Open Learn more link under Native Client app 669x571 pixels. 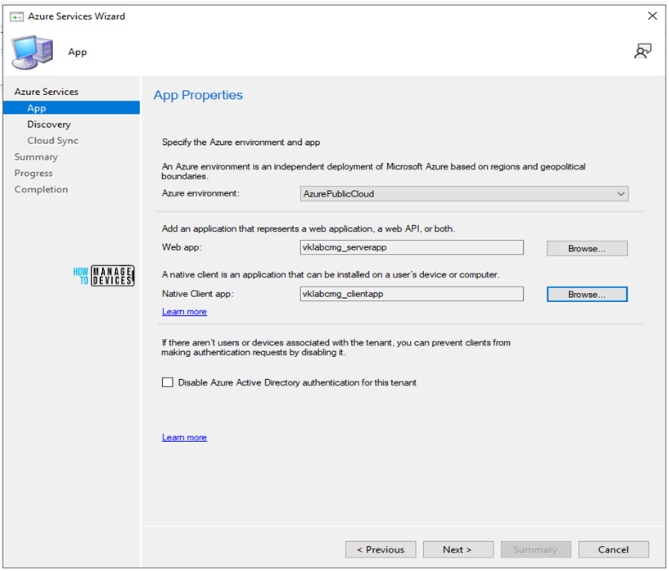pos(184,312)
